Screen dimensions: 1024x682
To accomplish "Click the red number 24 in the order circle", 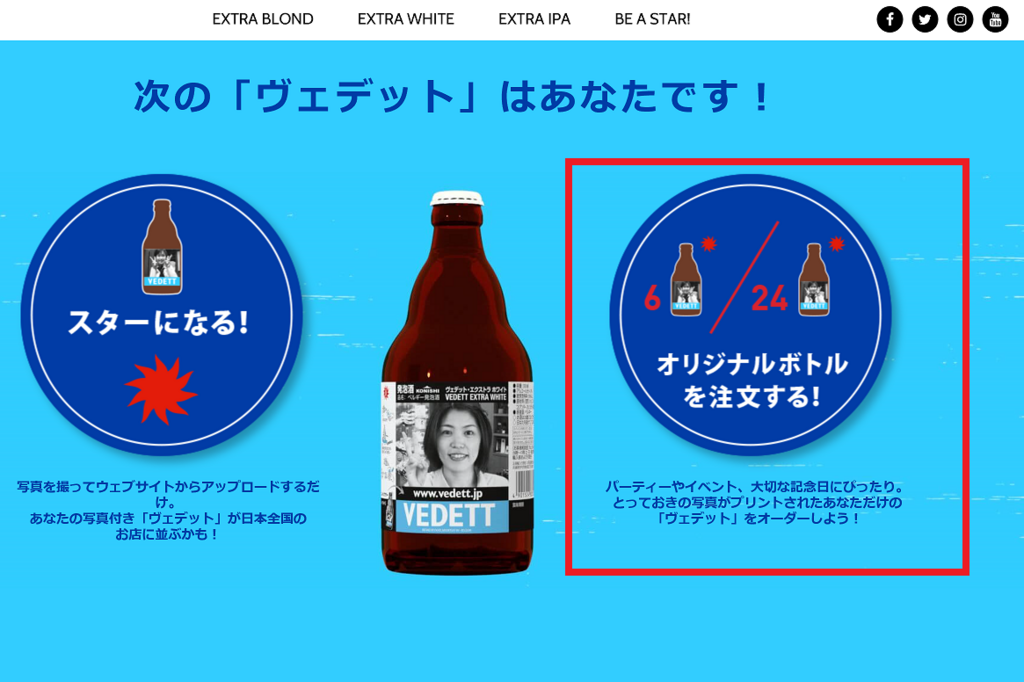I will [769, 299].
